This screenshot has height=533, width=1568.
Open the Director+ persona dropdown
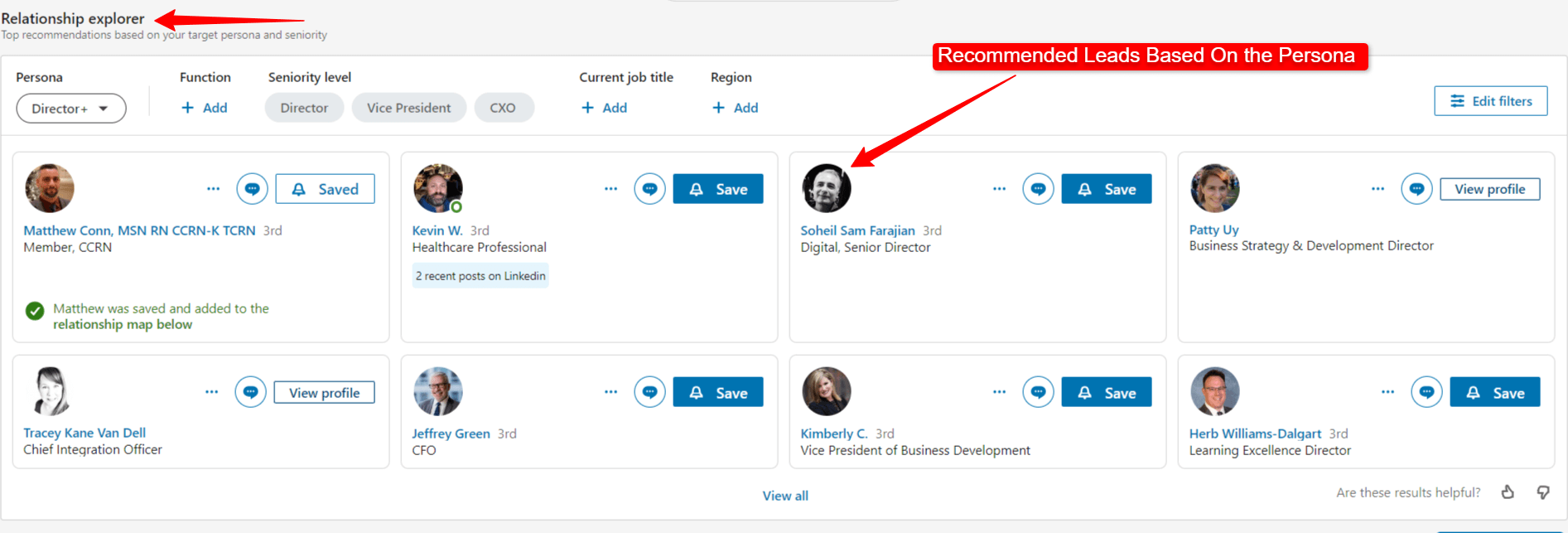pyautogui.click(x=70, y=109)
